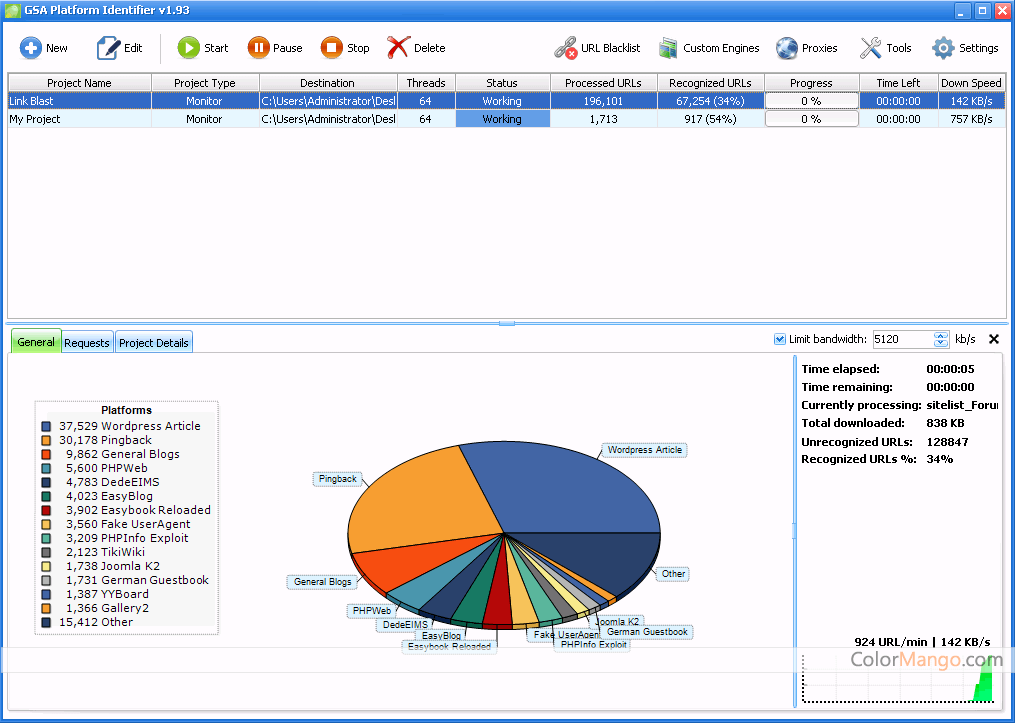The height and width of the screenshot is (723, 1015).
Task: Click the New project icon
Action: 31,48
